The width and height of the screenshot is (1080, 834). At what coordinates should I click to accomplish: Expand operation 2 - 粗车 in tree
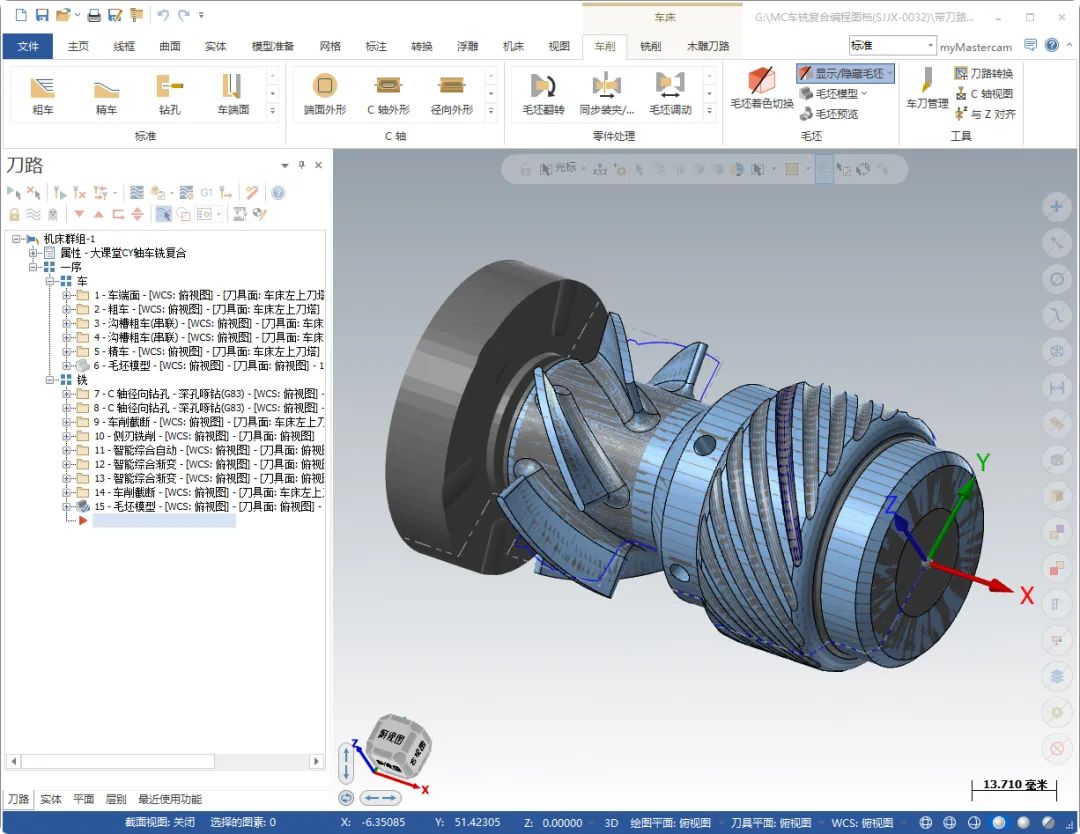click(67, 310)
